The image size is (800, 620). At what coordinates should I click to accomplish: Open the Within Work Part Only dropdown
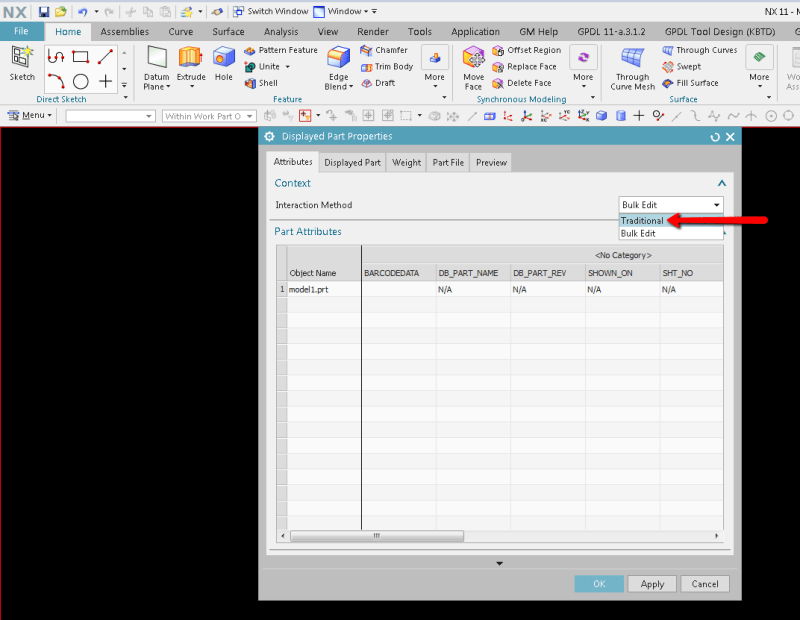pyautogui.click(x=209, y=116)
